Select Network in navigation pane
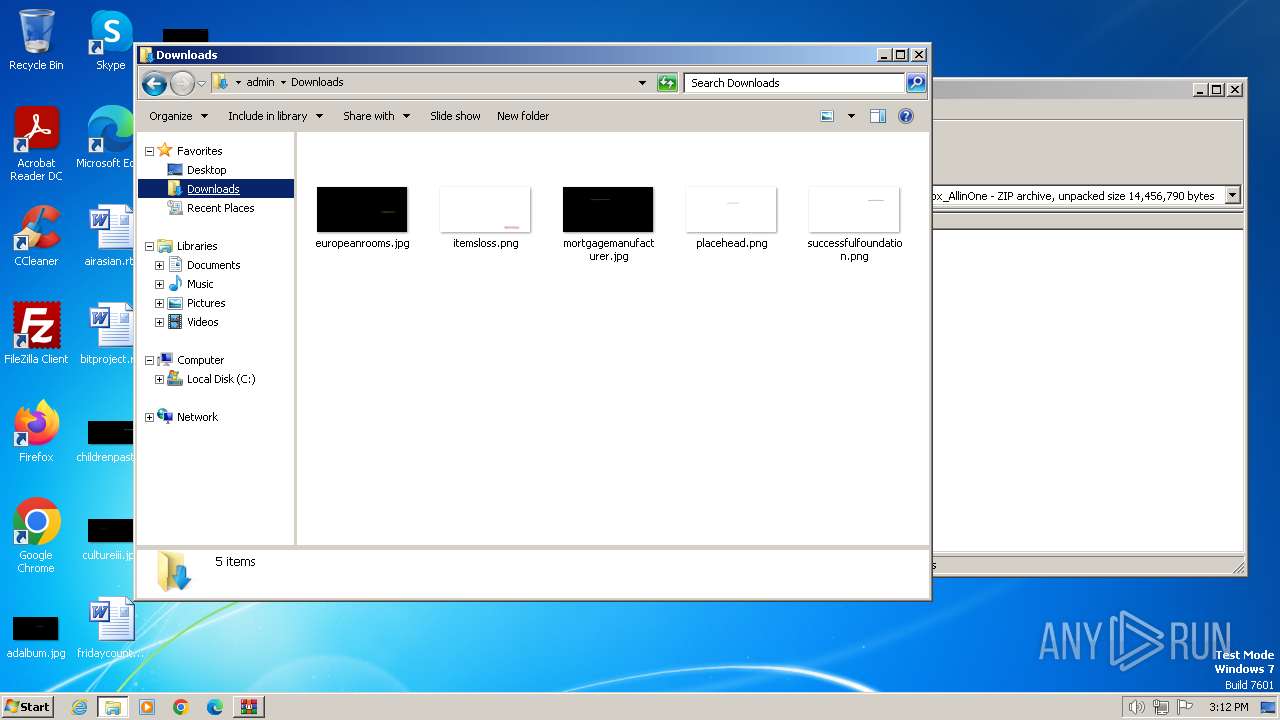This screenshot has width=1280, height=720. (x=196, y=417)
